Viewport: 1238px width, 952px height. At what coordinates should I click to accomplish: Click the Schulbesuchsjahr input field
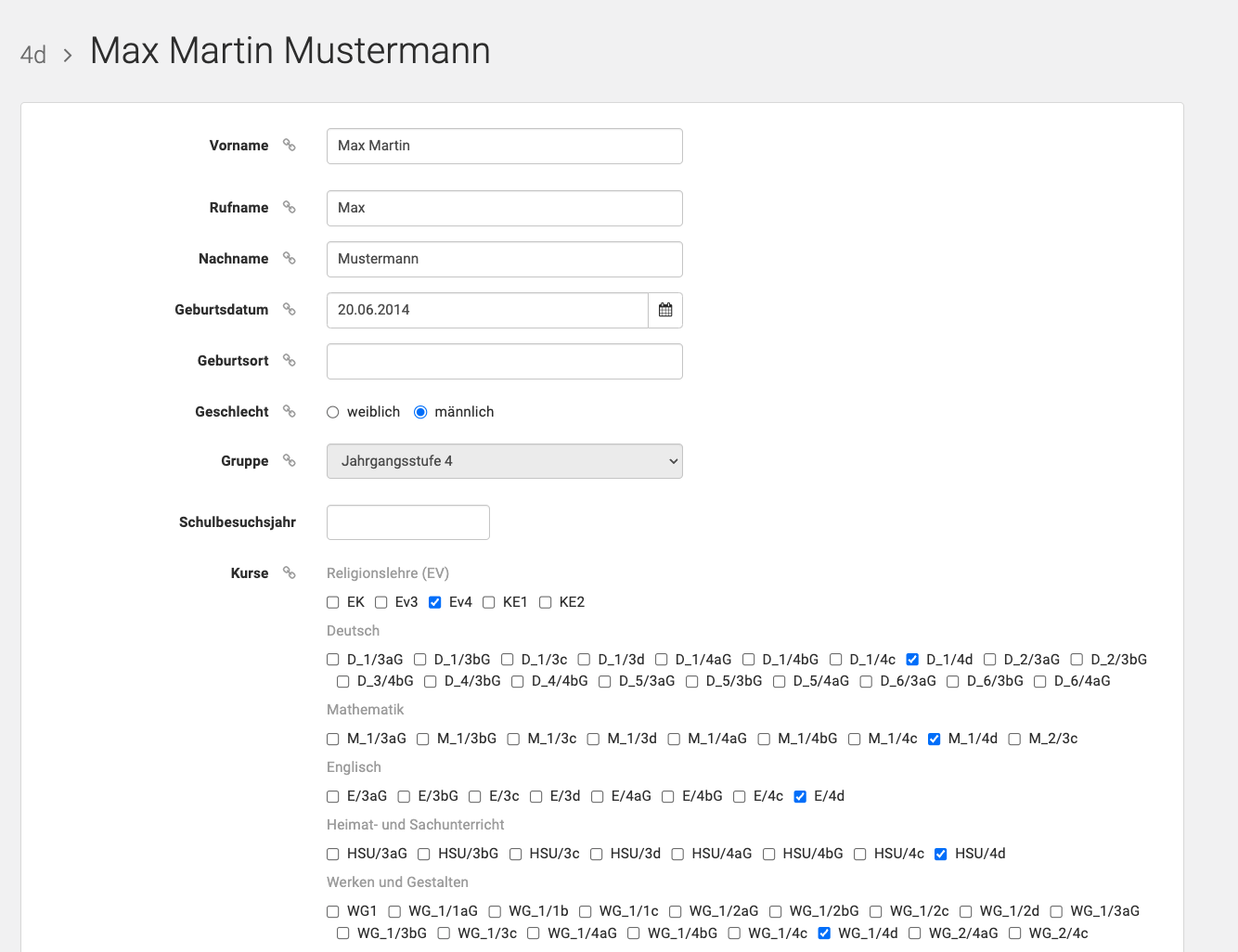point(408,522)
